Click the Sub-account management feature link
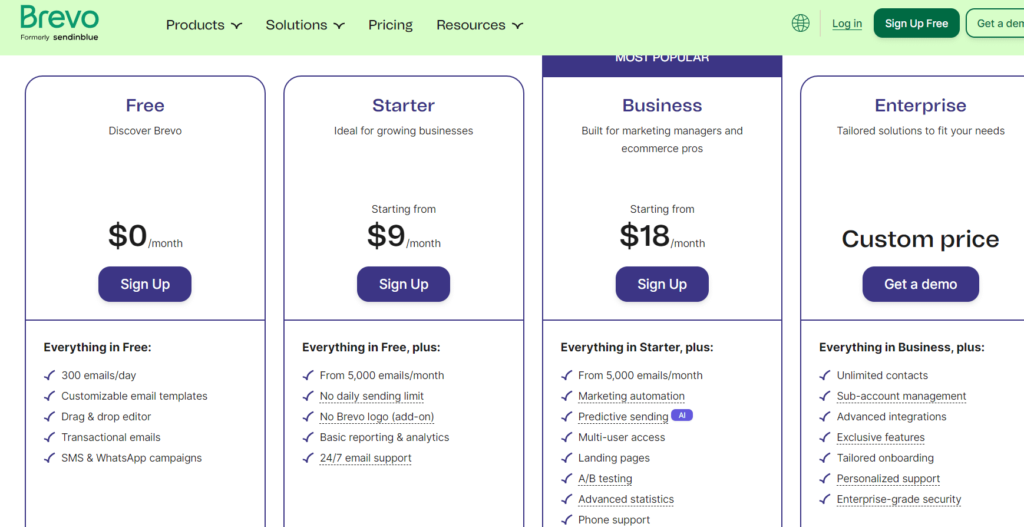1024x527 pixels. coord(901,396)
